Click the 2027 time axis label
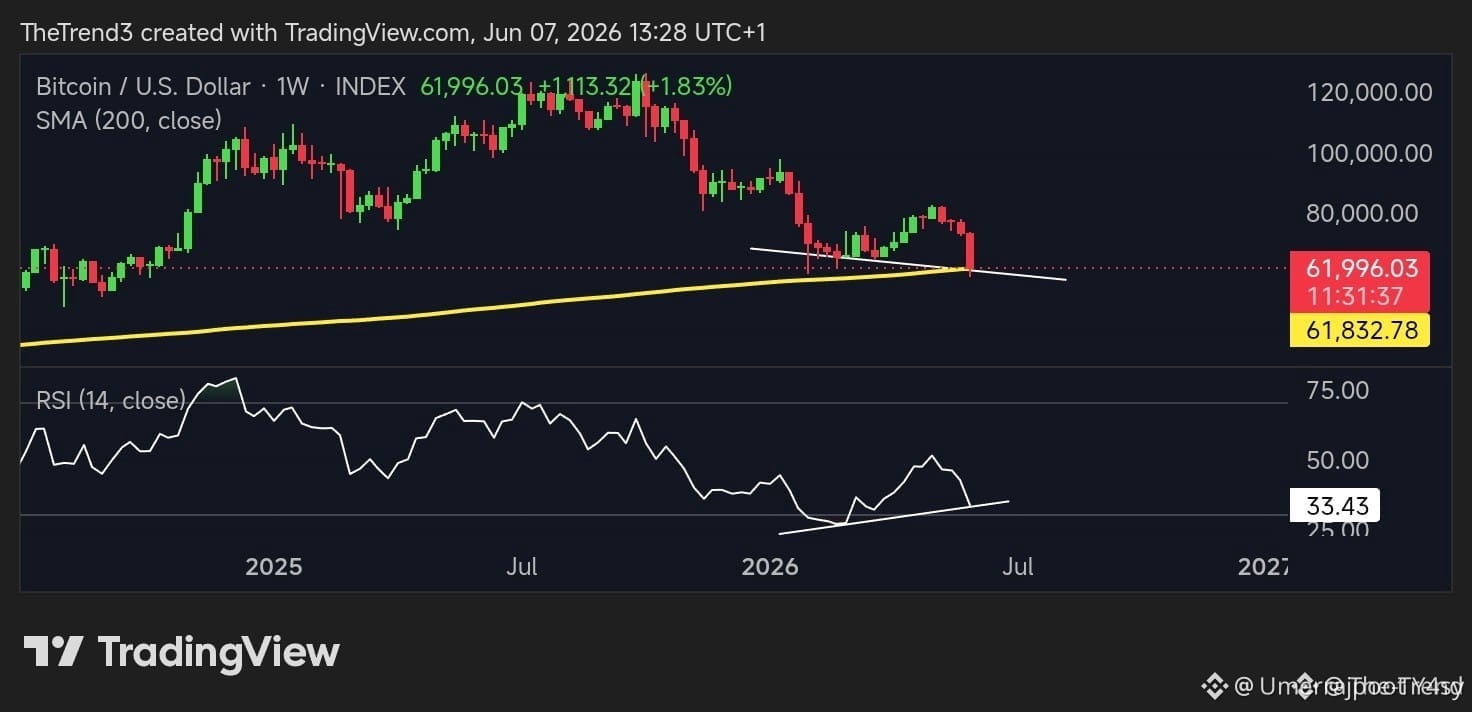Screen dimensions: 1472x712 tap(1262, 567)
